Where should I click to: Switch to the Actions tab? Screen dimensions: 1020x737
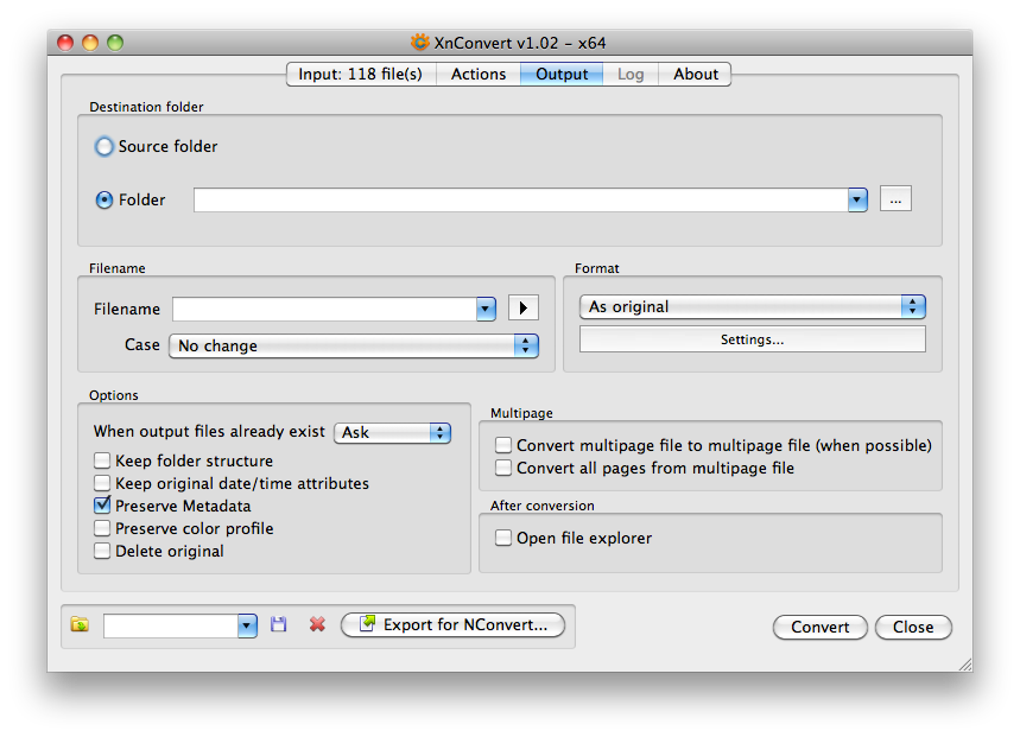click(x=478, y=74)
